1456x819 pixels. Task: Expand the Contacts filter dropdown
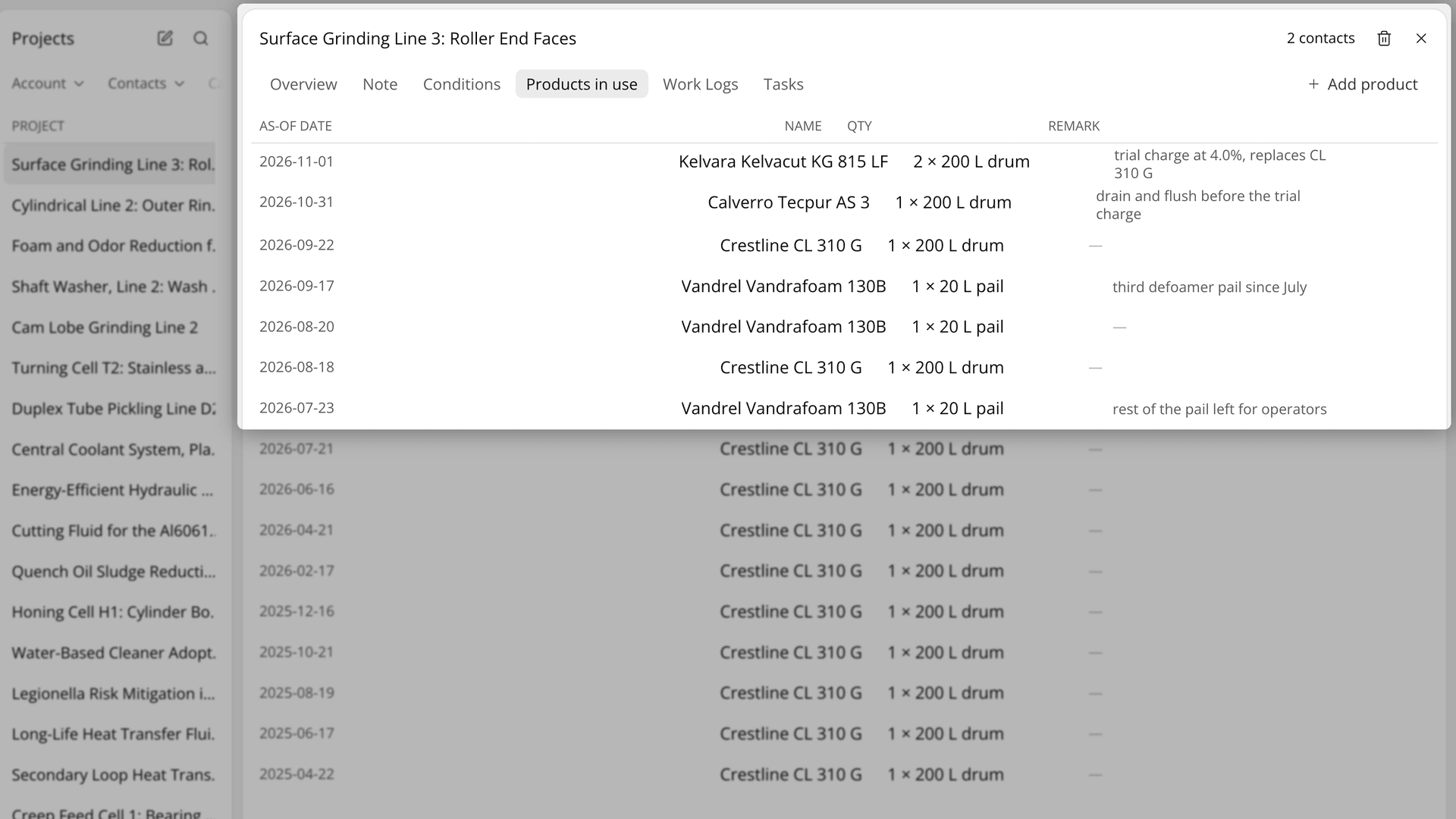click(x=146, y=83)
